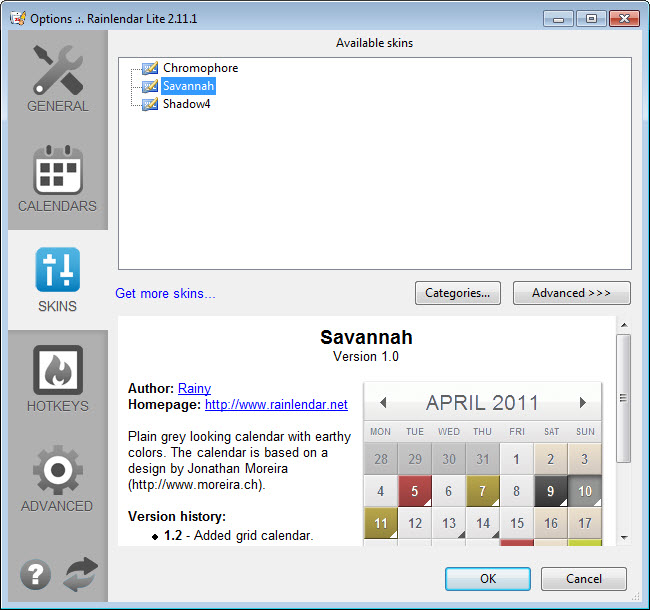Viewport: 650px width, 610px height.
Task: Click the Available skins label
Action: (374, 43)
